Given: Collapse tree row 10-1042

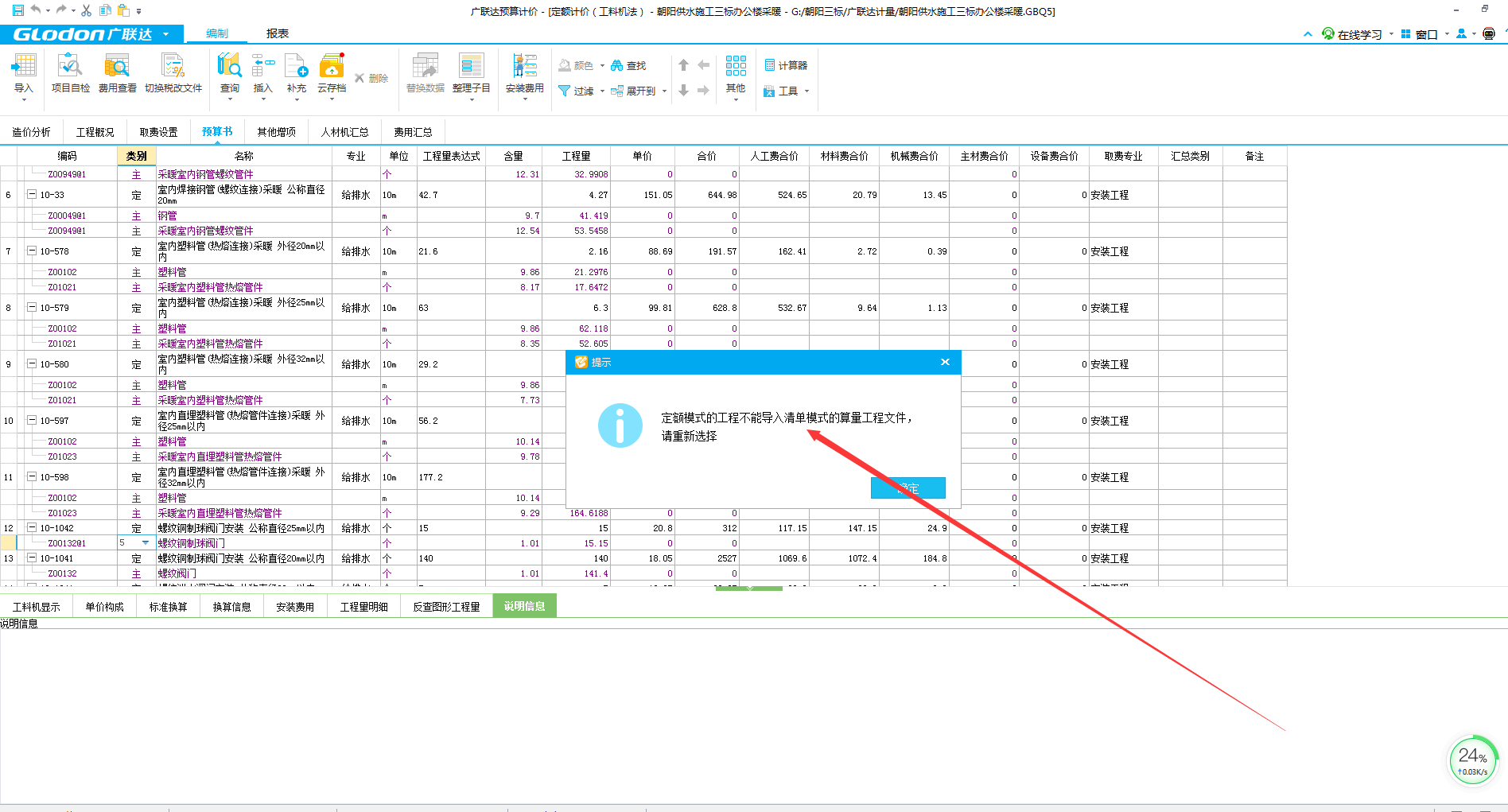Looking at the screenshot, I should (32, 527).
